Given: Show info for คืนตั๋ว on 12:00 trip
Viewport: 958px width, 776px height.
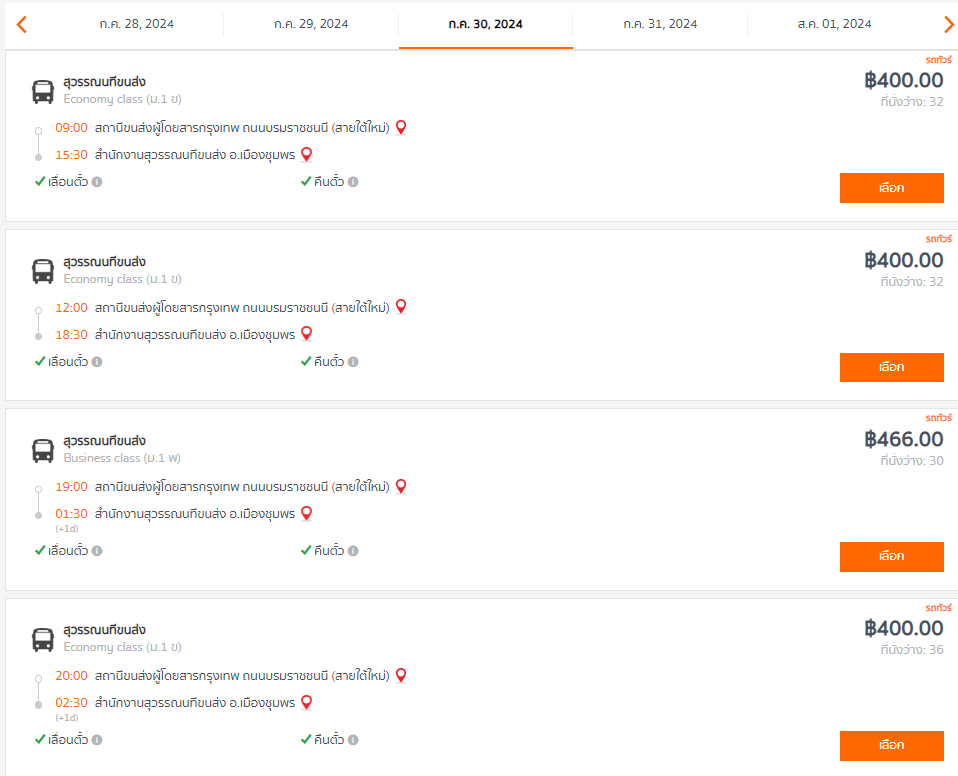Looking at the screenshot, I should coord(353,362).
